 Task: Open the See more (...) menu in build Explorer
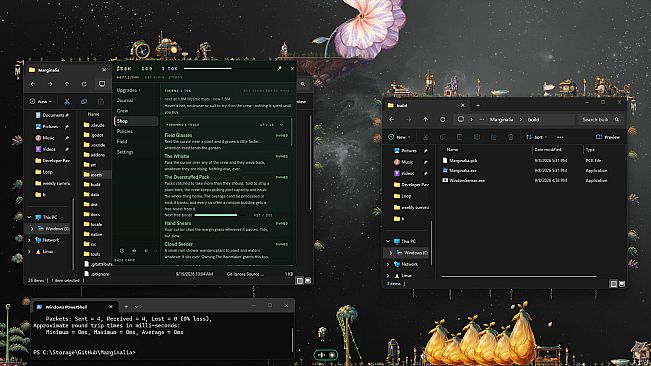(x=560, y=137)
